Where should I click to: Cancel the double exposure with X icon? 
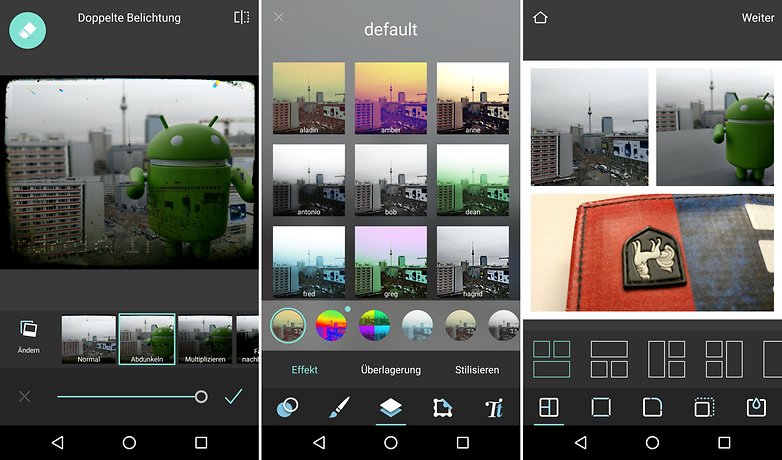coord(24,397)
